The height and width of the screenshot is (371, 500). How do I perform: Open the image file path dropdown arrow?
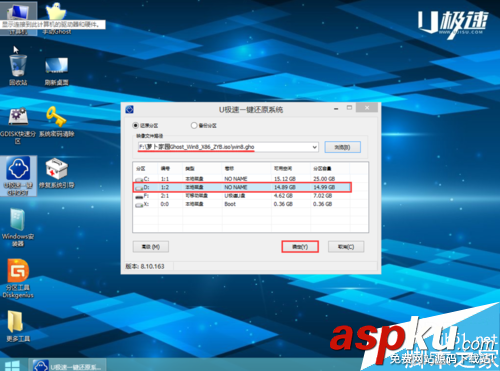pos(314,147)
